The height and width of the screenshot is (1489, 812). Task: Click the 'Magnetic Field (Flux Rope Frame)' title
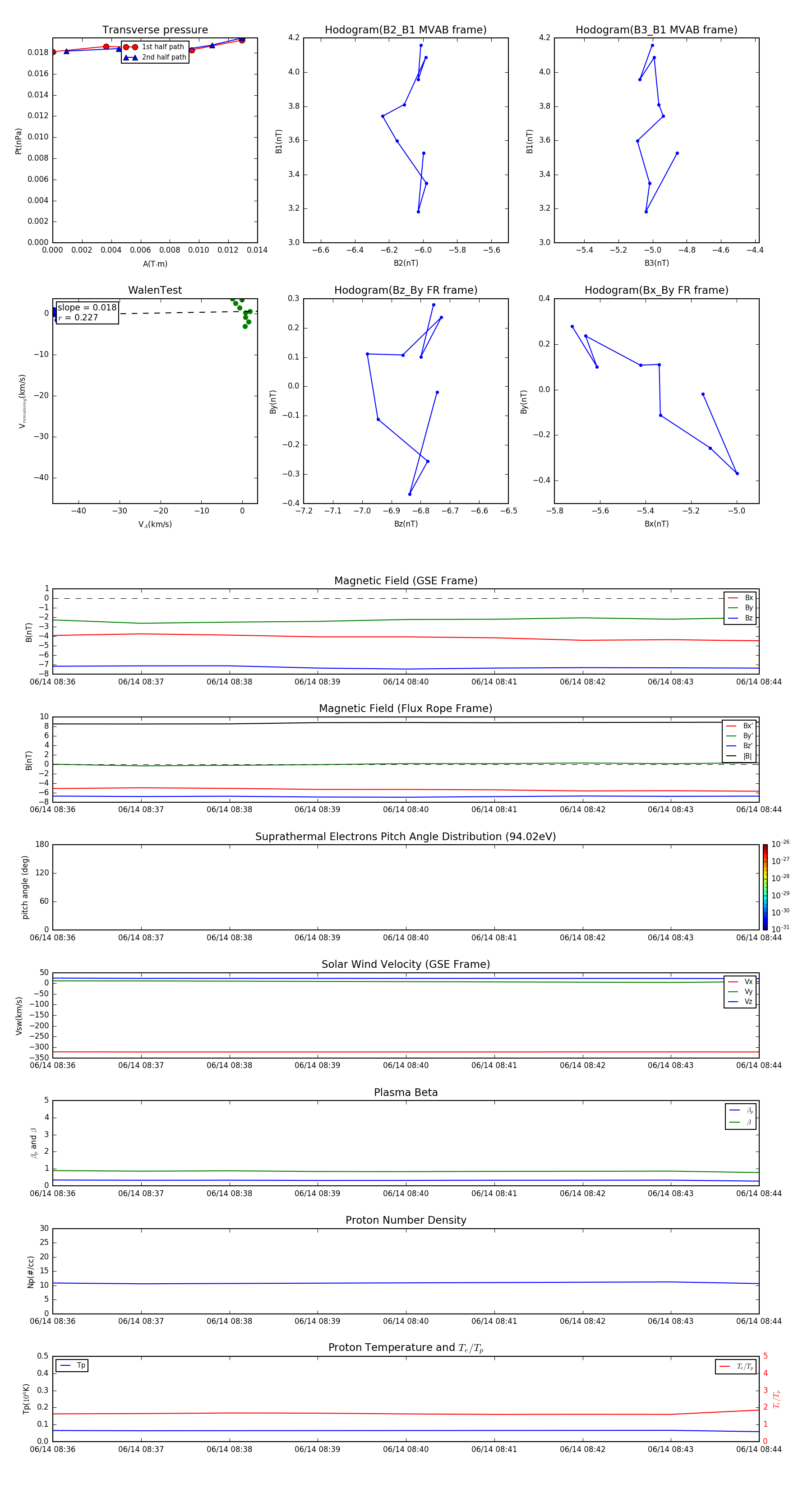tap(406, 709)
